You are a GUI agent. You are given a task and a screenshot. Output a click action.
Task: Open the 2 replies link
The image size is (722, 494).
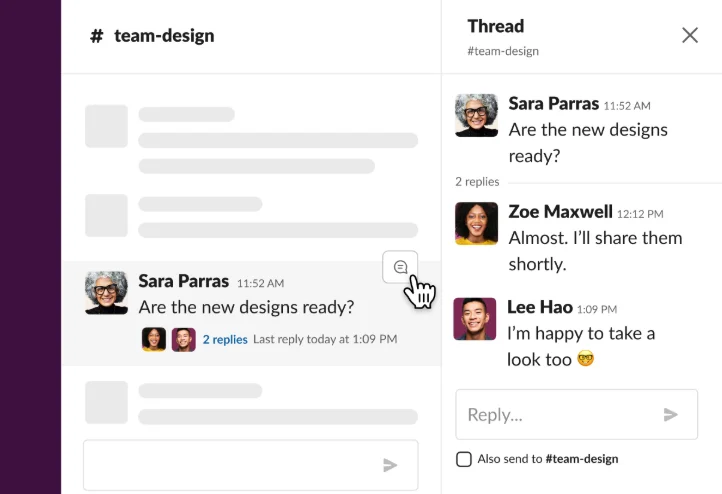(x=225, y=339)
